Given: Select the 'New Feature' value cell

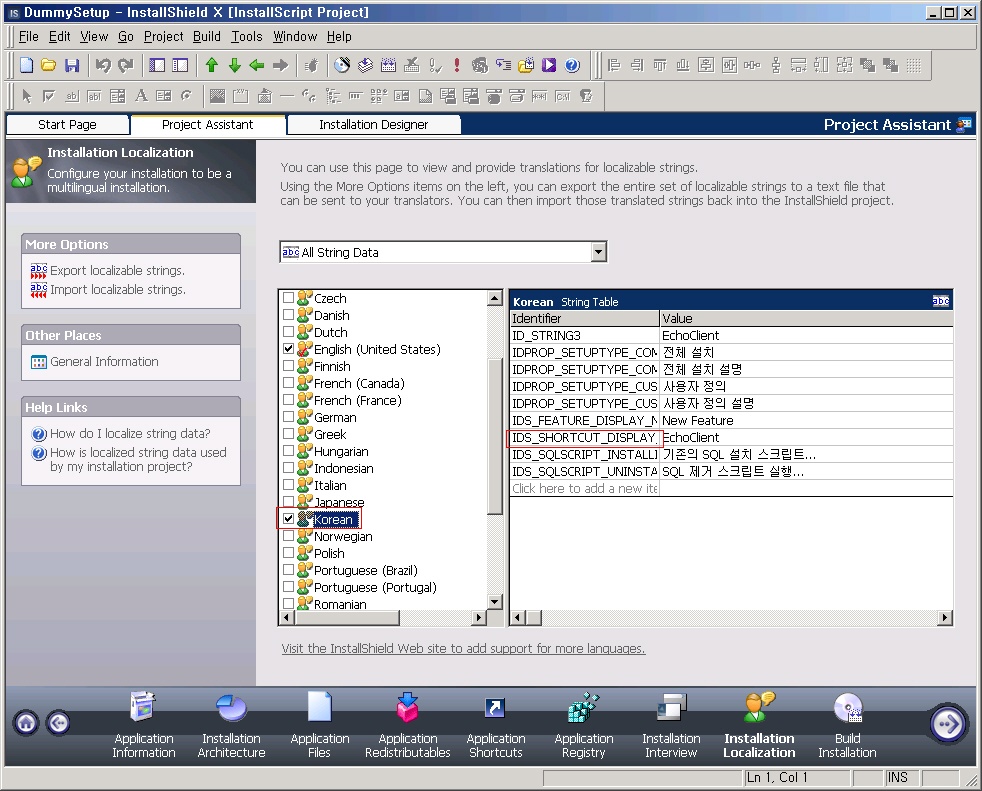Looking at the screenshot, I should pyautogui.click(x=807, y=420).
